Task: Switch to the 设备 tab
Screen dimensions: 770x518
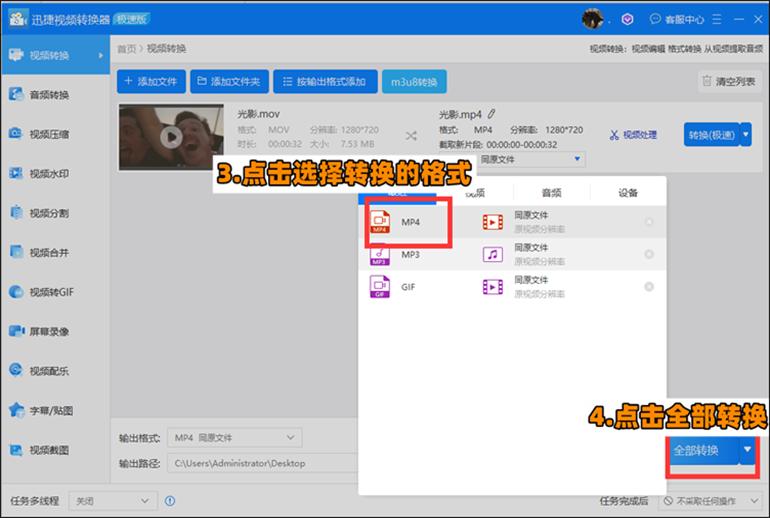Action: pyautogui.click(x=628, y=192)
